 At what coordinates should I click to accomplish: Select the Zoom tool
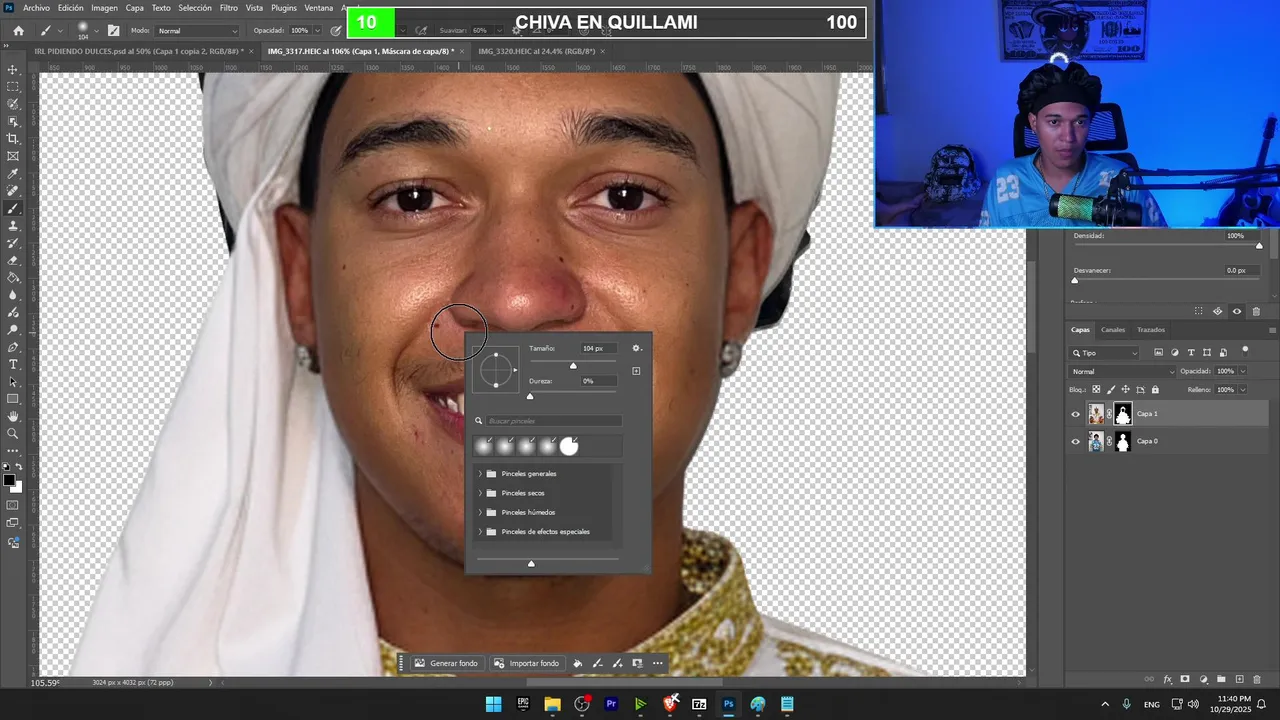pyautogui.click(x=13, y=434)
